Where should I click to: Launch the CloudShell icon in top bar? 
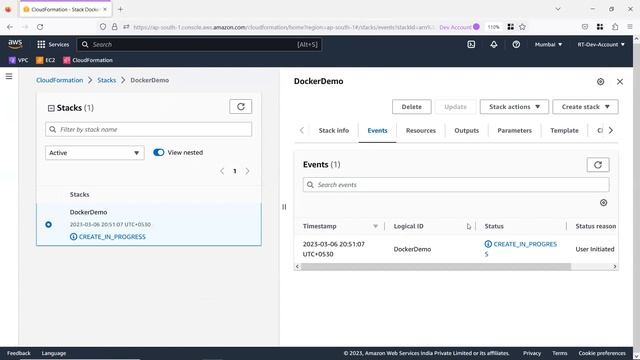[x=471, y=44]
